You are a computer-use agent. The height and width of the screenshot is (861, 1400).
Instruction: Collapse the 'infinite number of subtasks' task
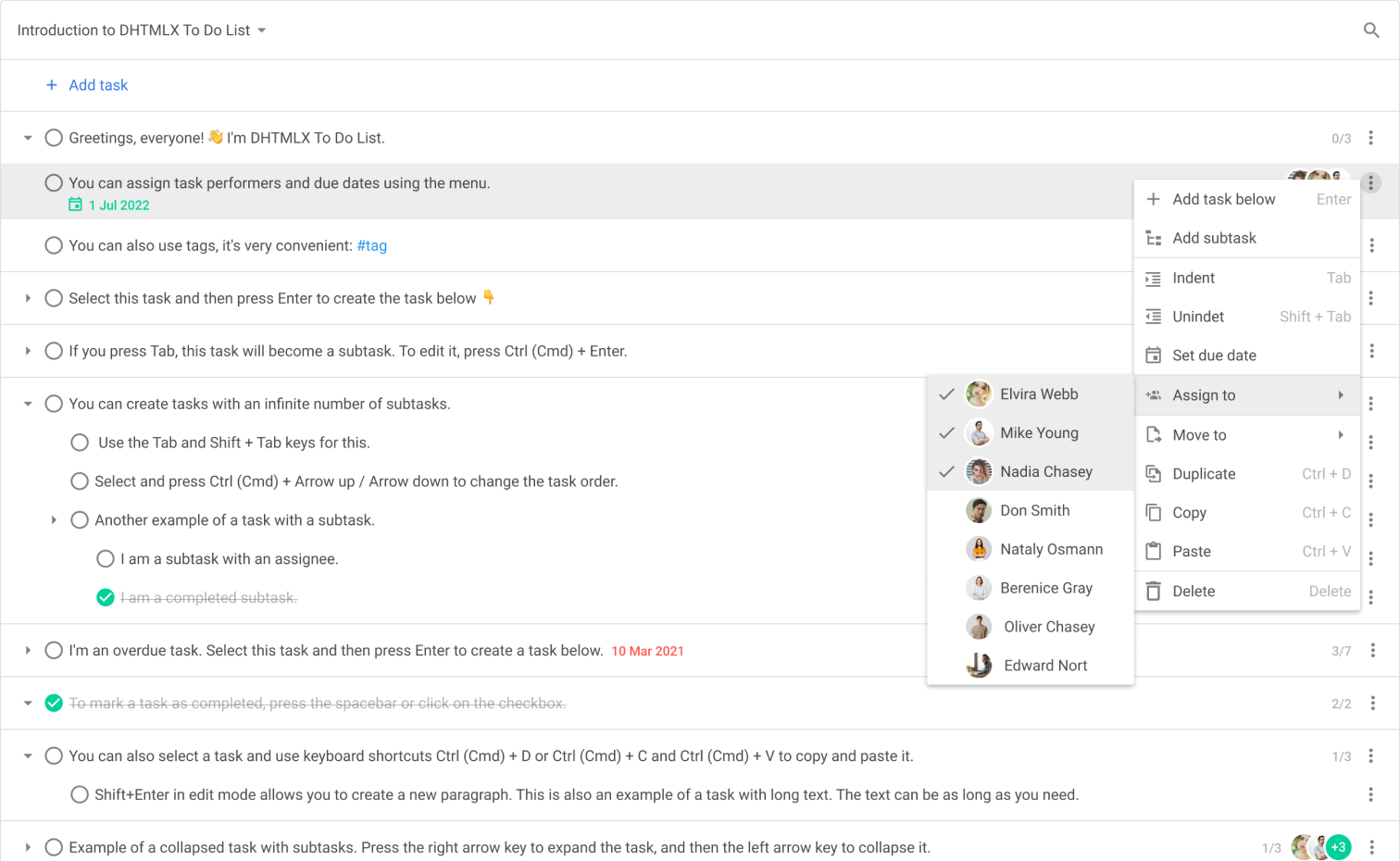coord(28,404)
